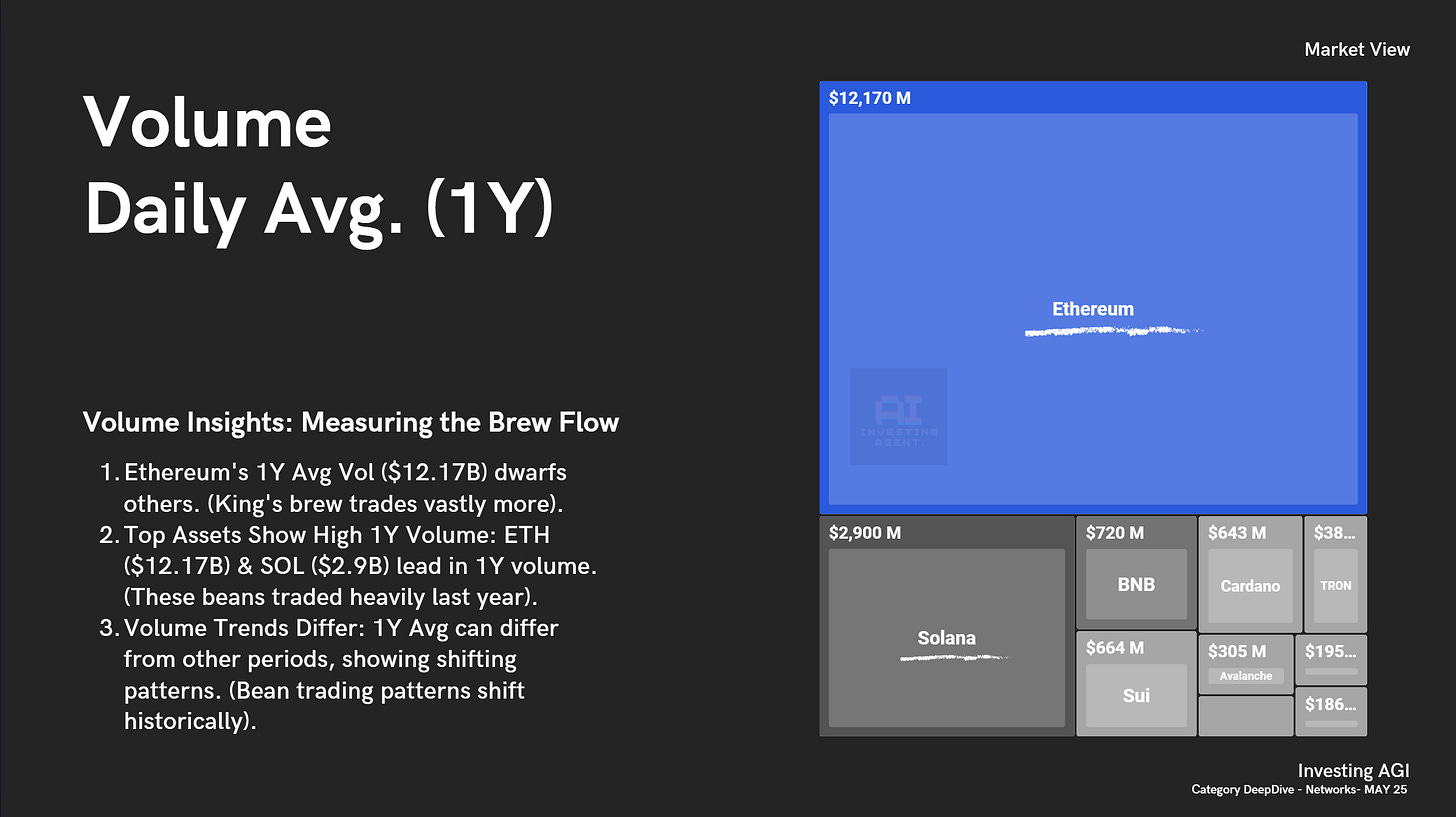
Task: Click insight one about Ethereum's 1Y Avg Vol
Action: click(345, 486)
